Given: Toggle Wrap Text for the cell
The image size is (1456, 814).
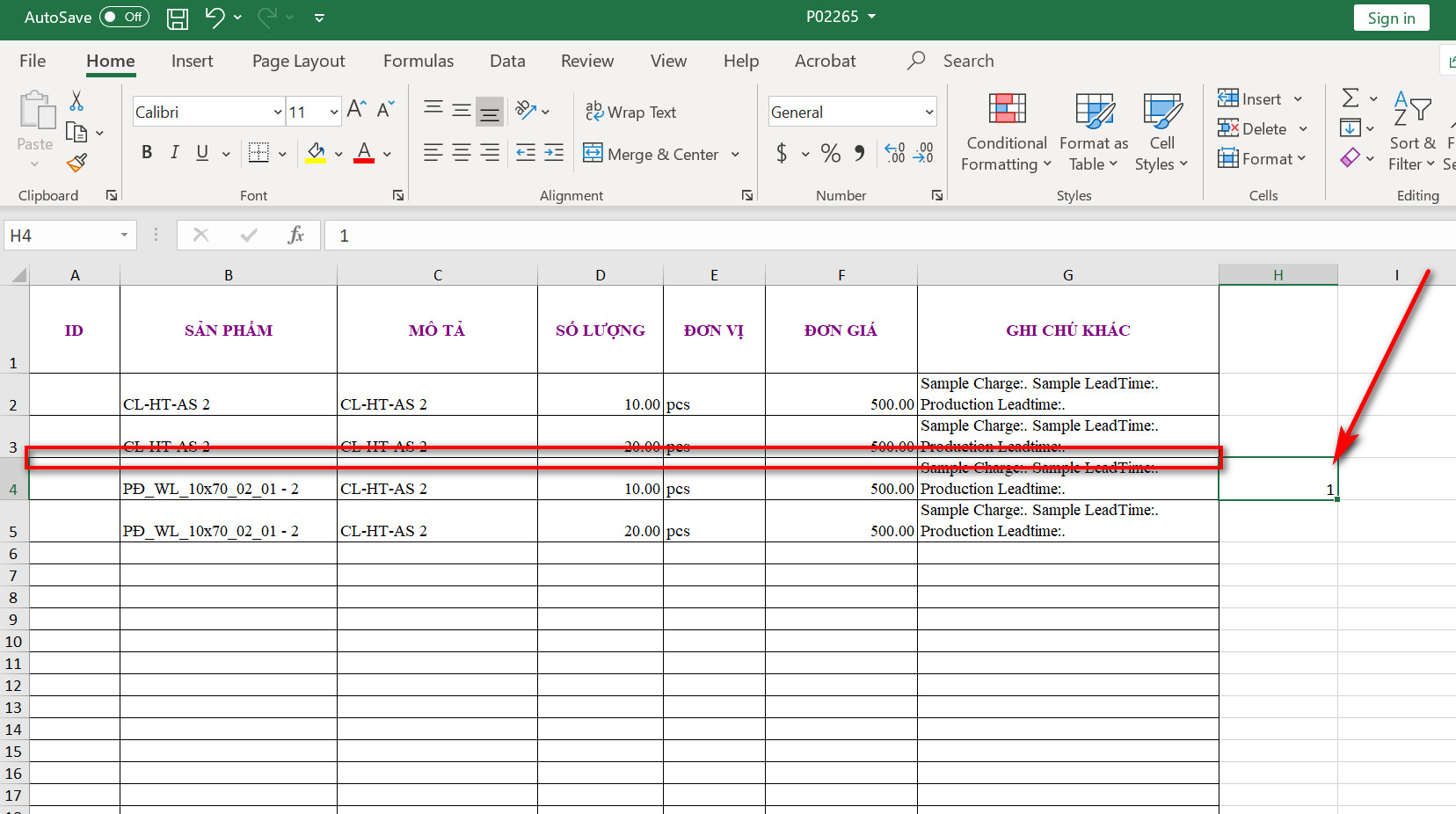Looking at the screenshot, I should tap(631, 112).
